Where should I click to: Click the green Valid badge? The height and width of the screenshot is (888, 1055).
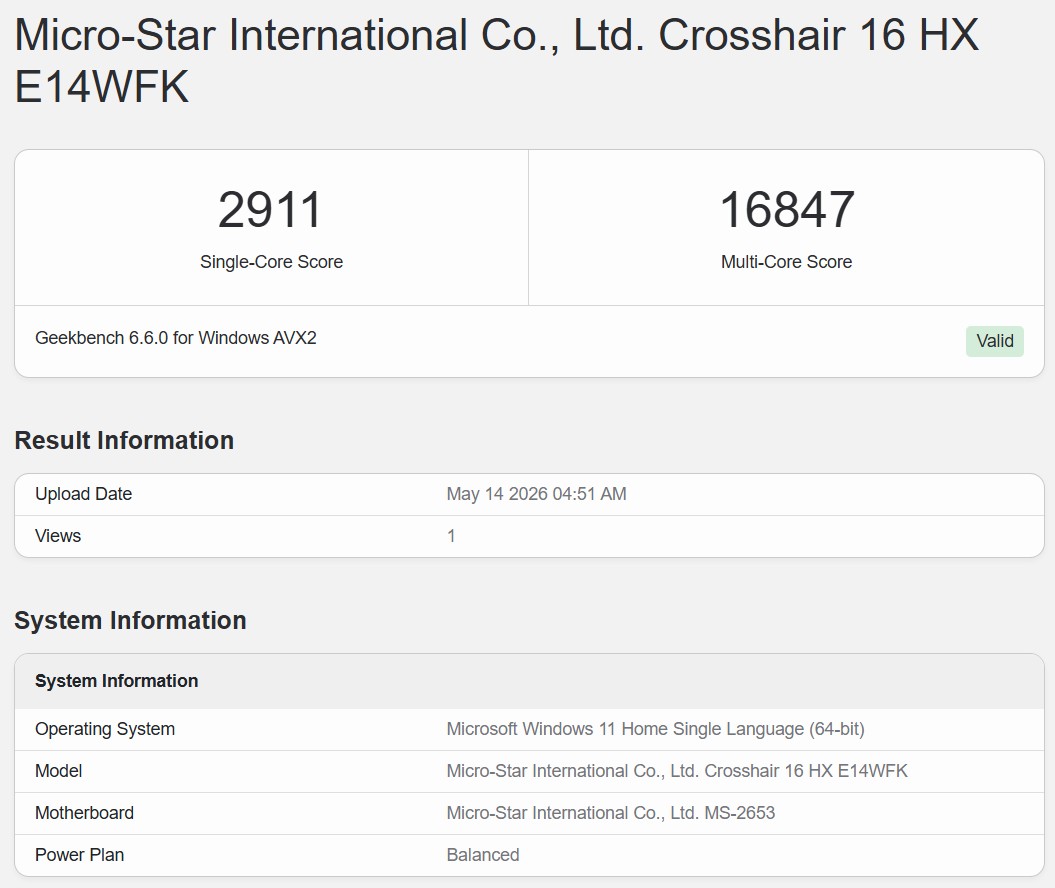coord(994,341)
